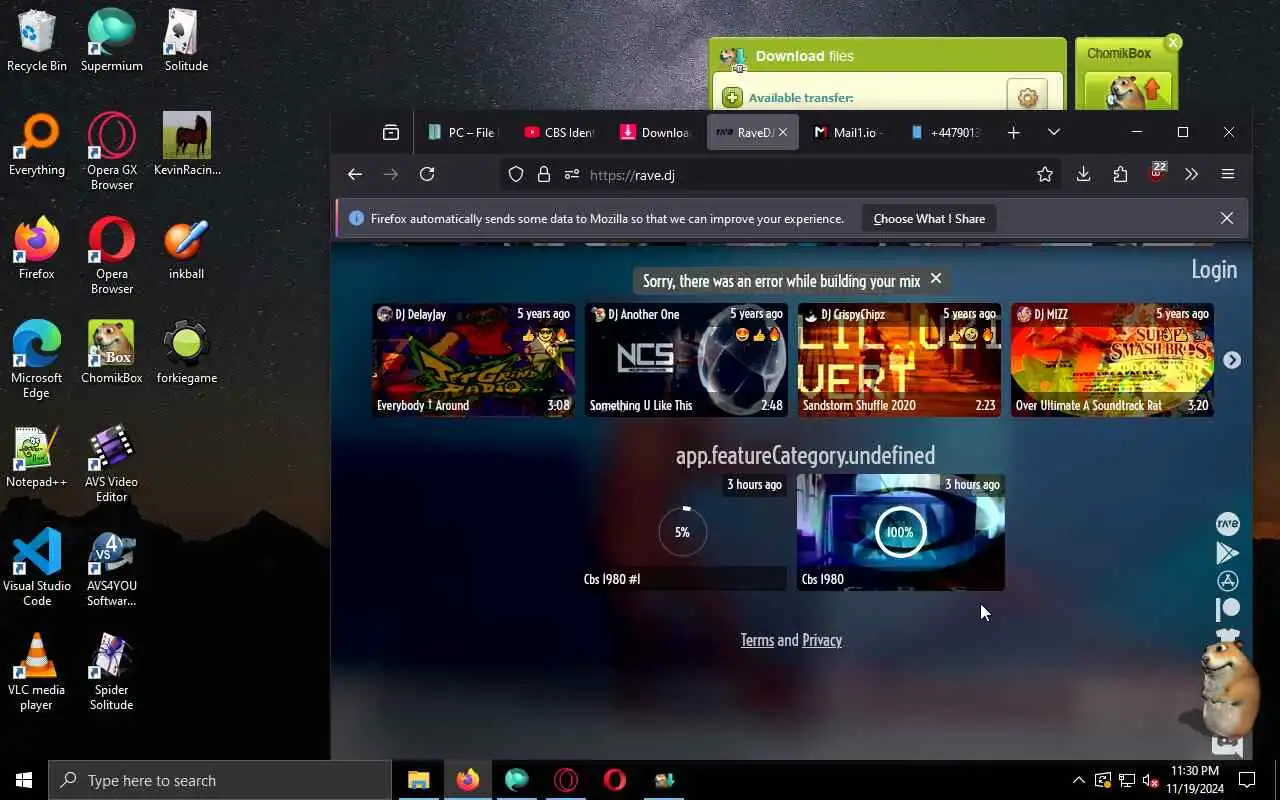Open Firefox downloads panel
Viewport: 1280px width, 800px height.
point(1083,174)
